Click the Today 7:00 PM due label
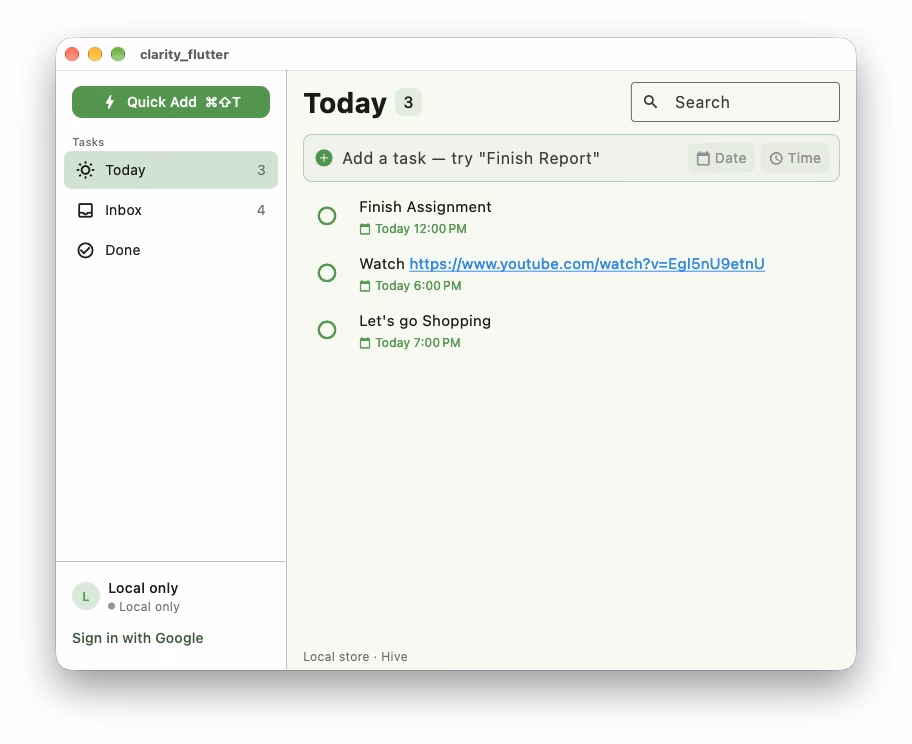Screen dimensions: 912x744 (x=418, y=343)
